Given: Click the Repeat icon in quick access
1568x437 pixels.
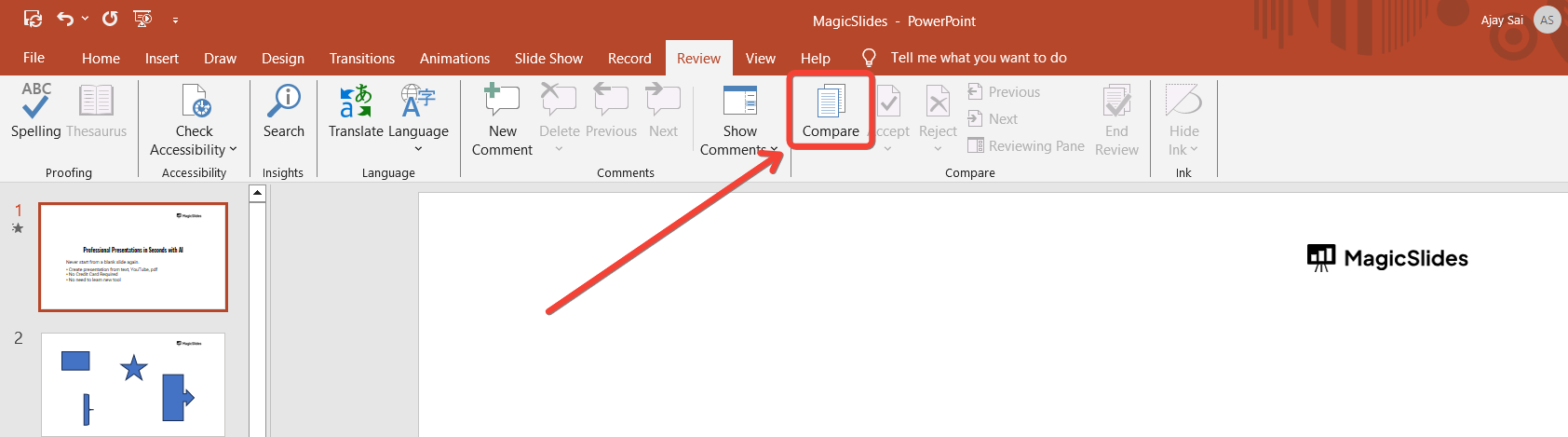Looking at the screenshot, I should [110, 19].
